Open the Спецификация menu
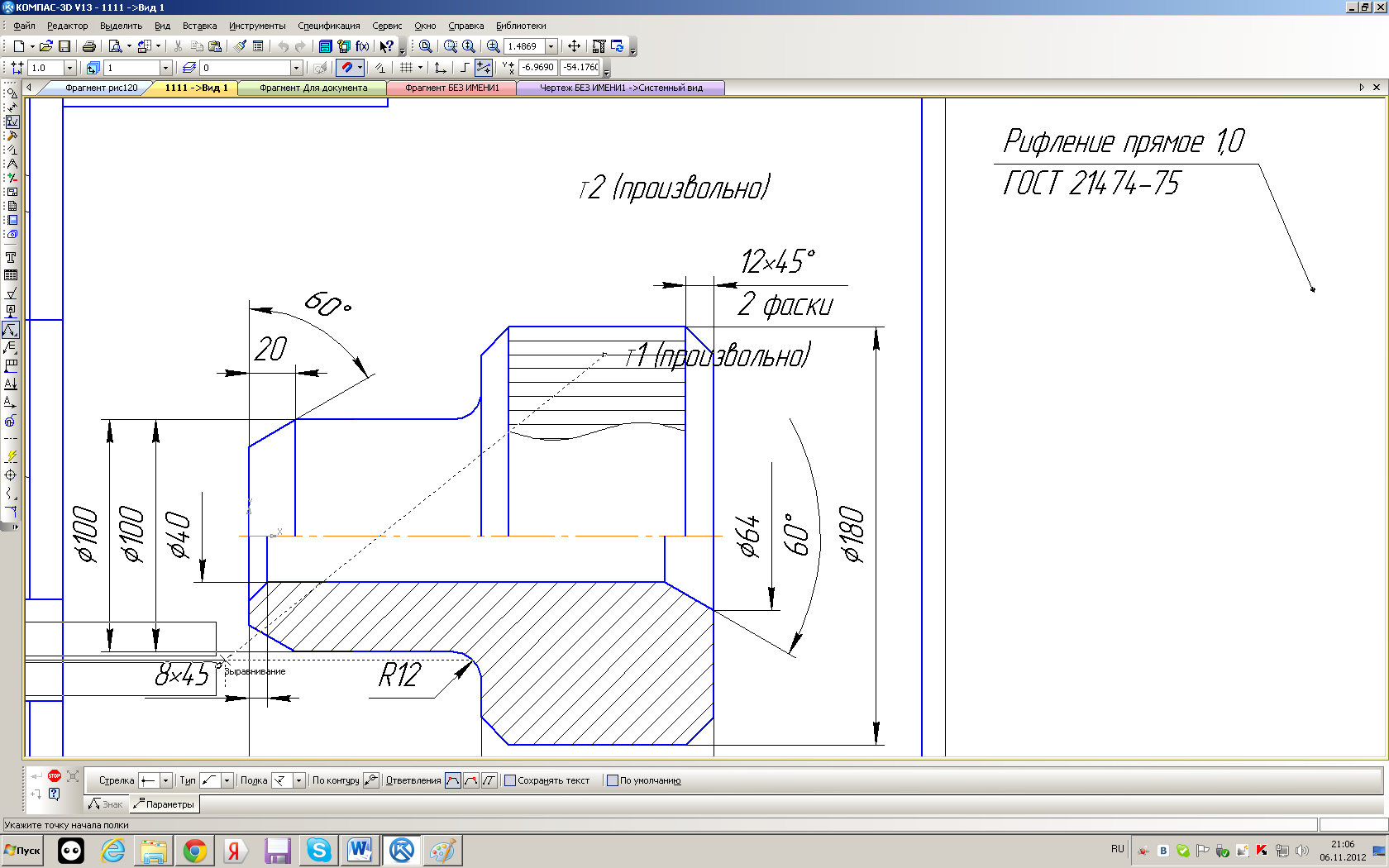Image resolution: width=1389 pixels, height=868 pixels. (x=329, y=26)
